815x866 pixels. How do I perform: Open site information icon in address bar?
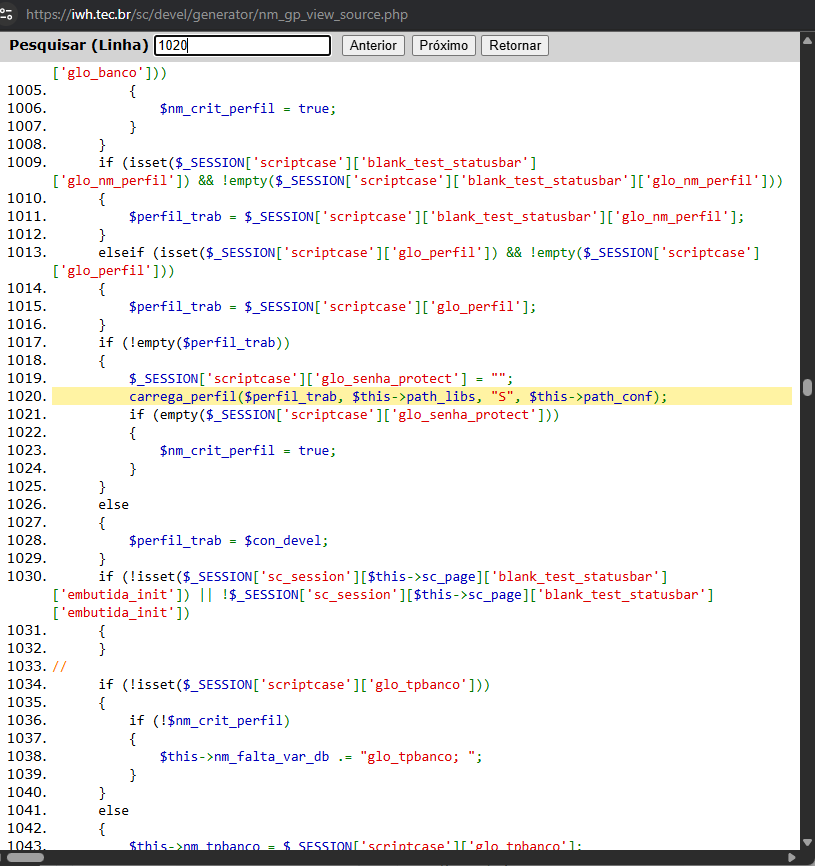[8, 15]
